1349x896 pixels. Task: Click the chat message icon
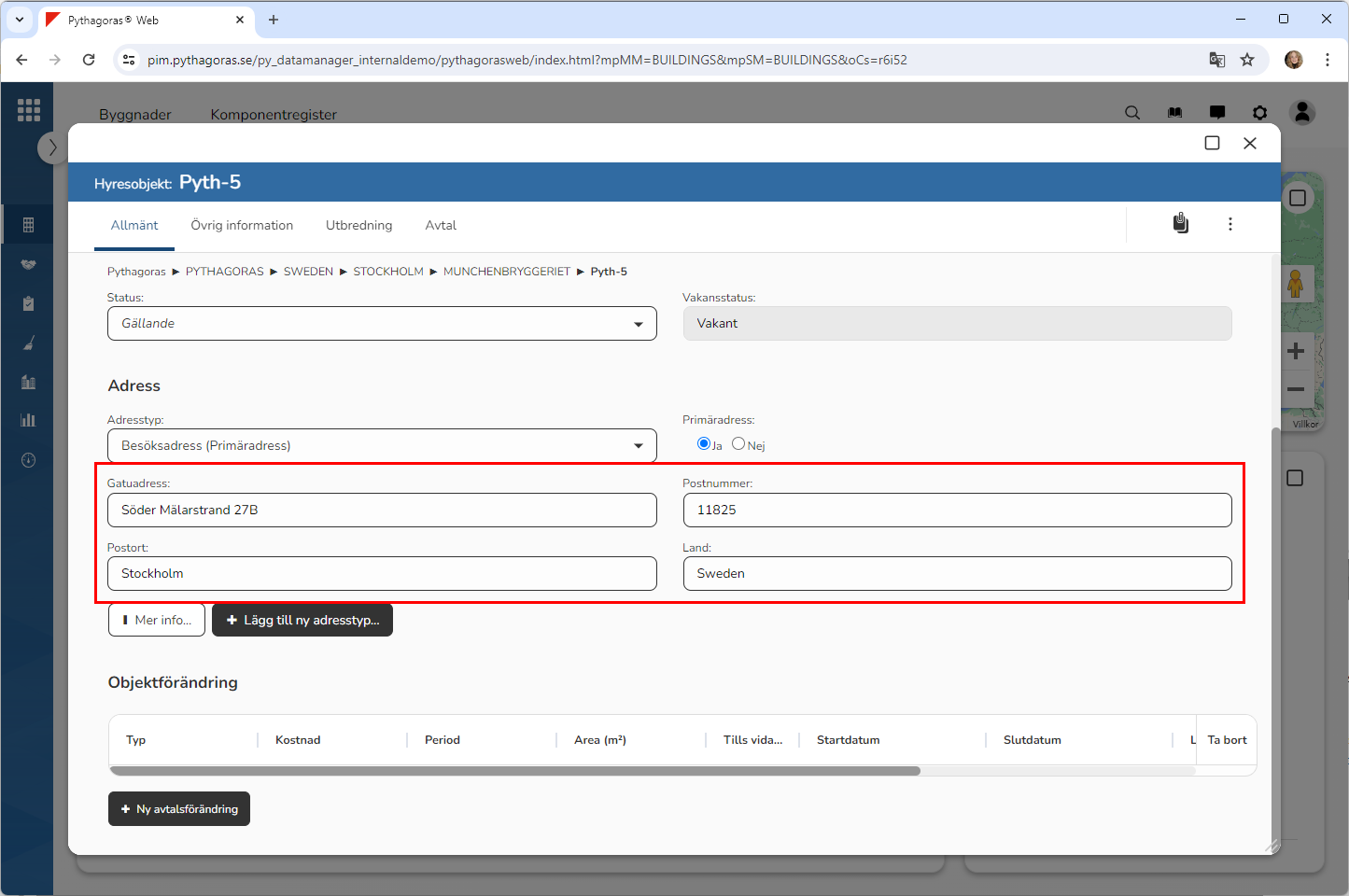(x=1217, y=113)
